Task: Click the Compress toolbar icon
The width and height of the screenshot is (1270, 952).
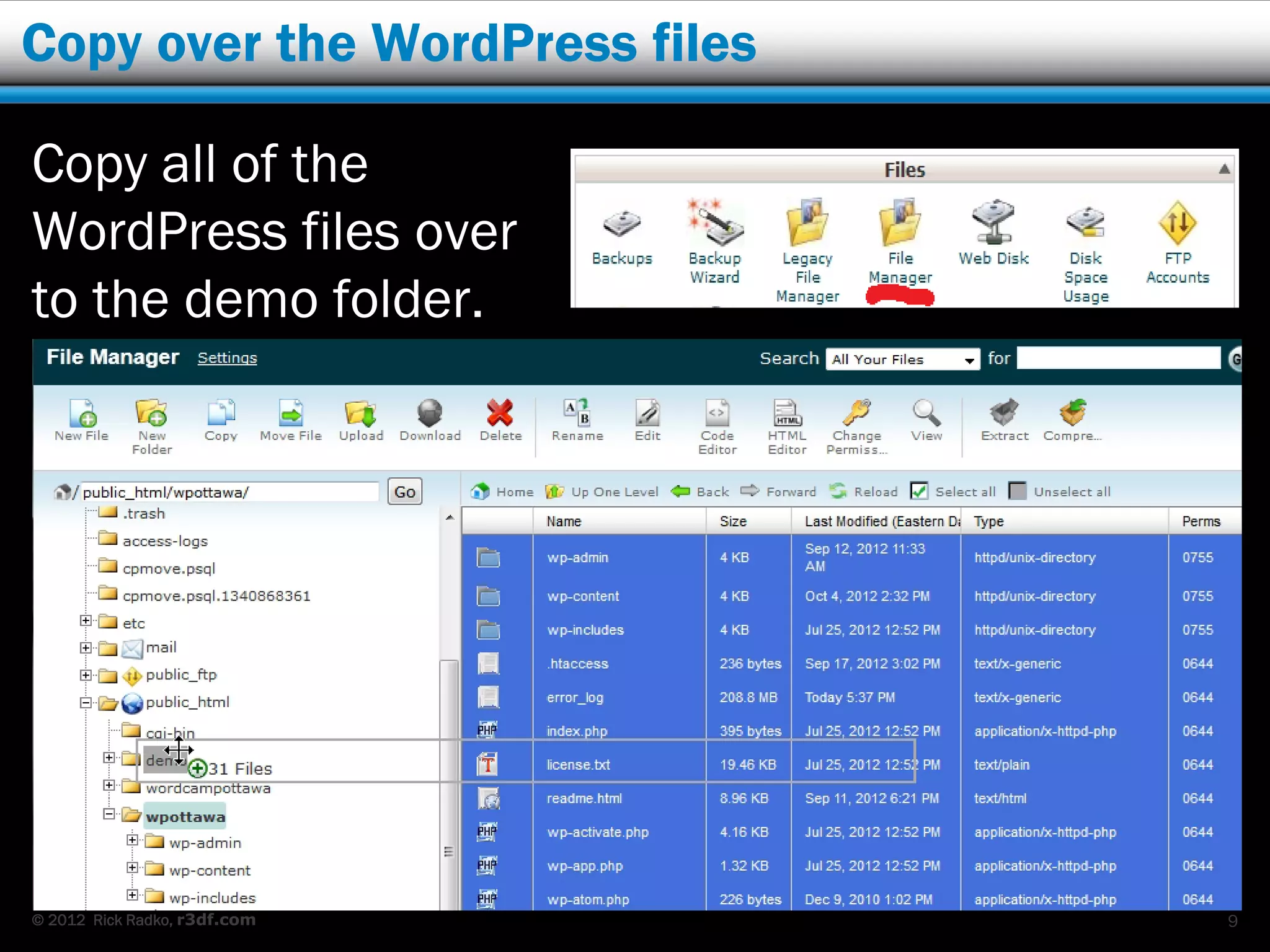Action: click(1073, 420)
